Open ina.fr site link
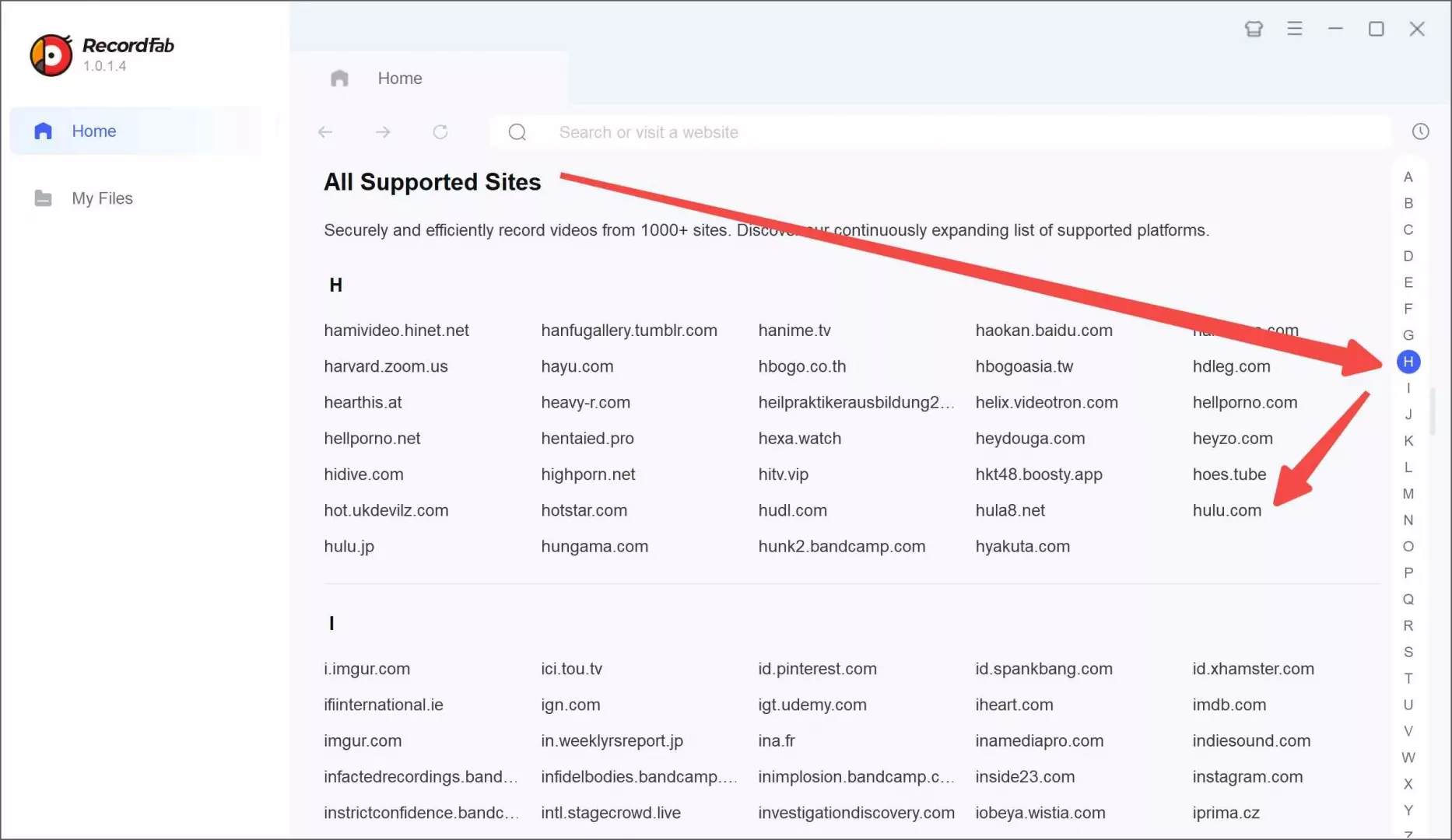Viewport: 1452px width, 840px height. (777, 741)
